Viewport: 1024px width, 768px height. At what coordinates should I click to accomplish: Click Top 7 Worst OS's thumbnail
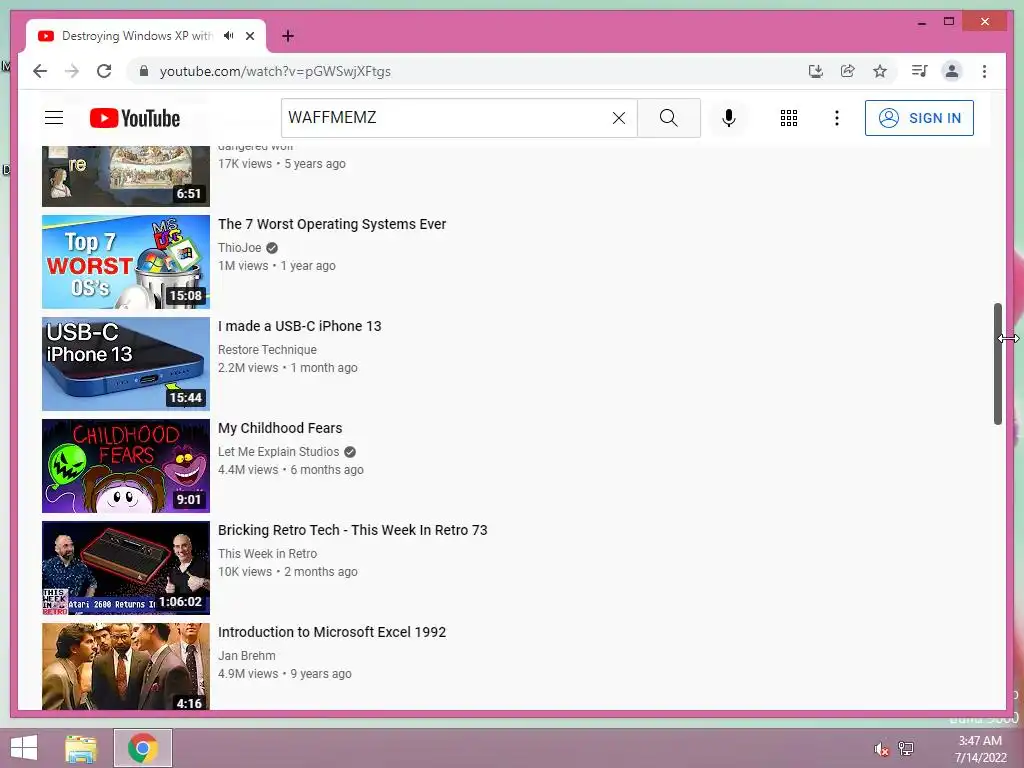pos(126,262)
